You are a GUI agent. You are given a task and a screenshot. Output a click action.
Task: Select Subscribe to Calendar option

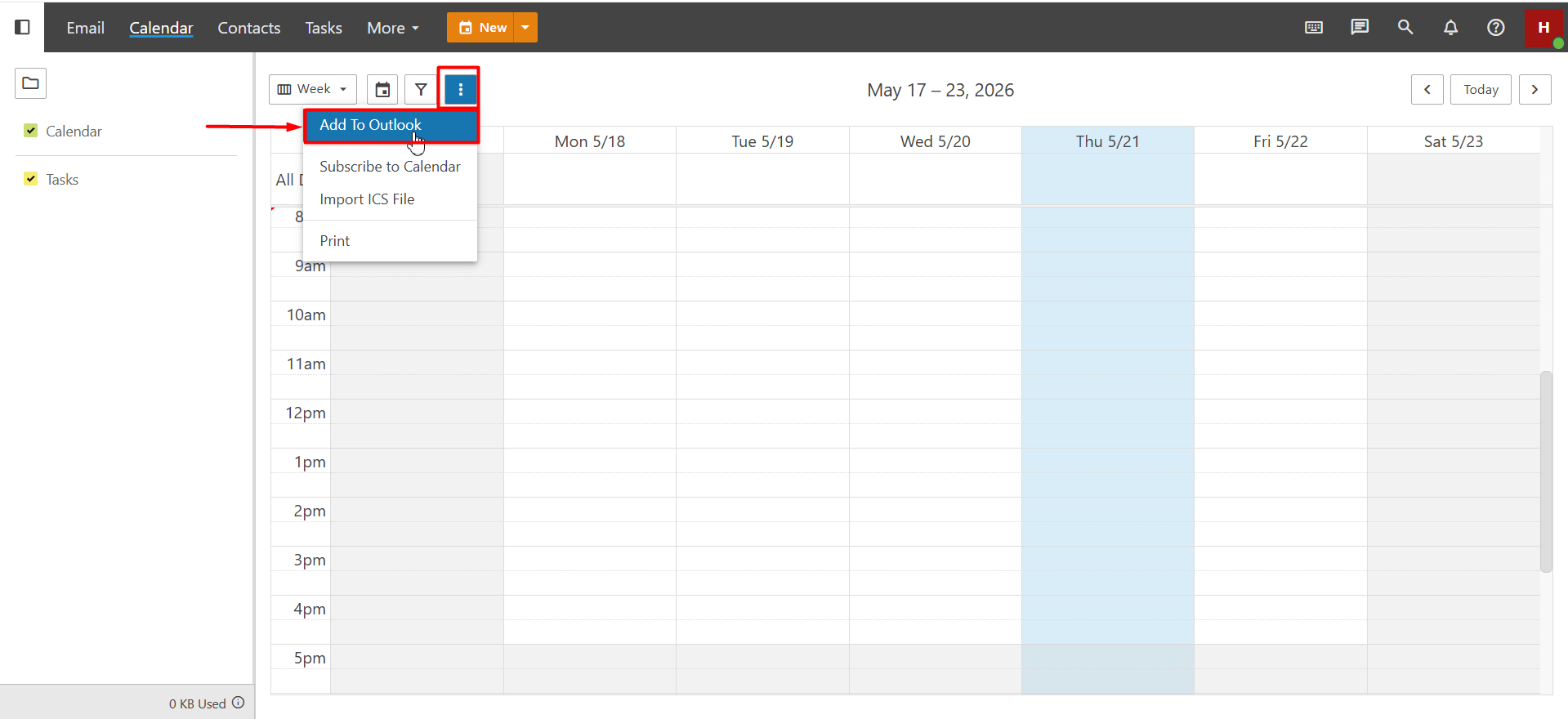pos(391,167)
